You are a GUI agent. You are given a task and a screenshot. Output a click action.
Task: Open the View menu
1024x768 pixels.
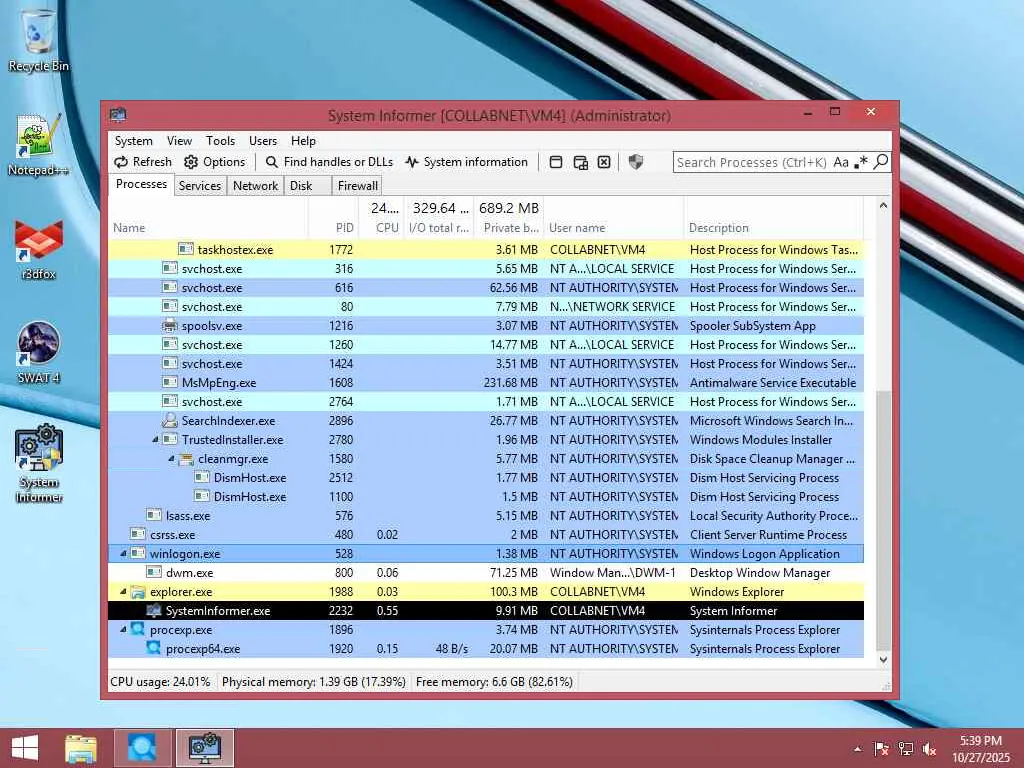tap(179, 140)
